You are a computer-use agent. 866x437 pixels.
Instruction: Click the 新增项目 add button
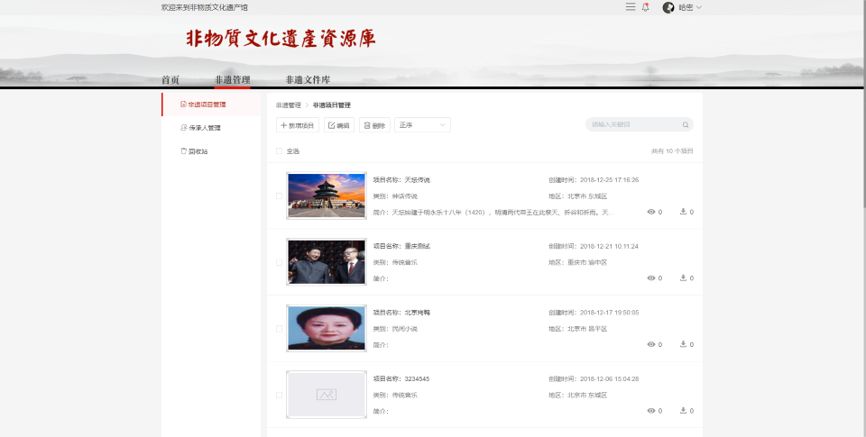coord(297,125)
